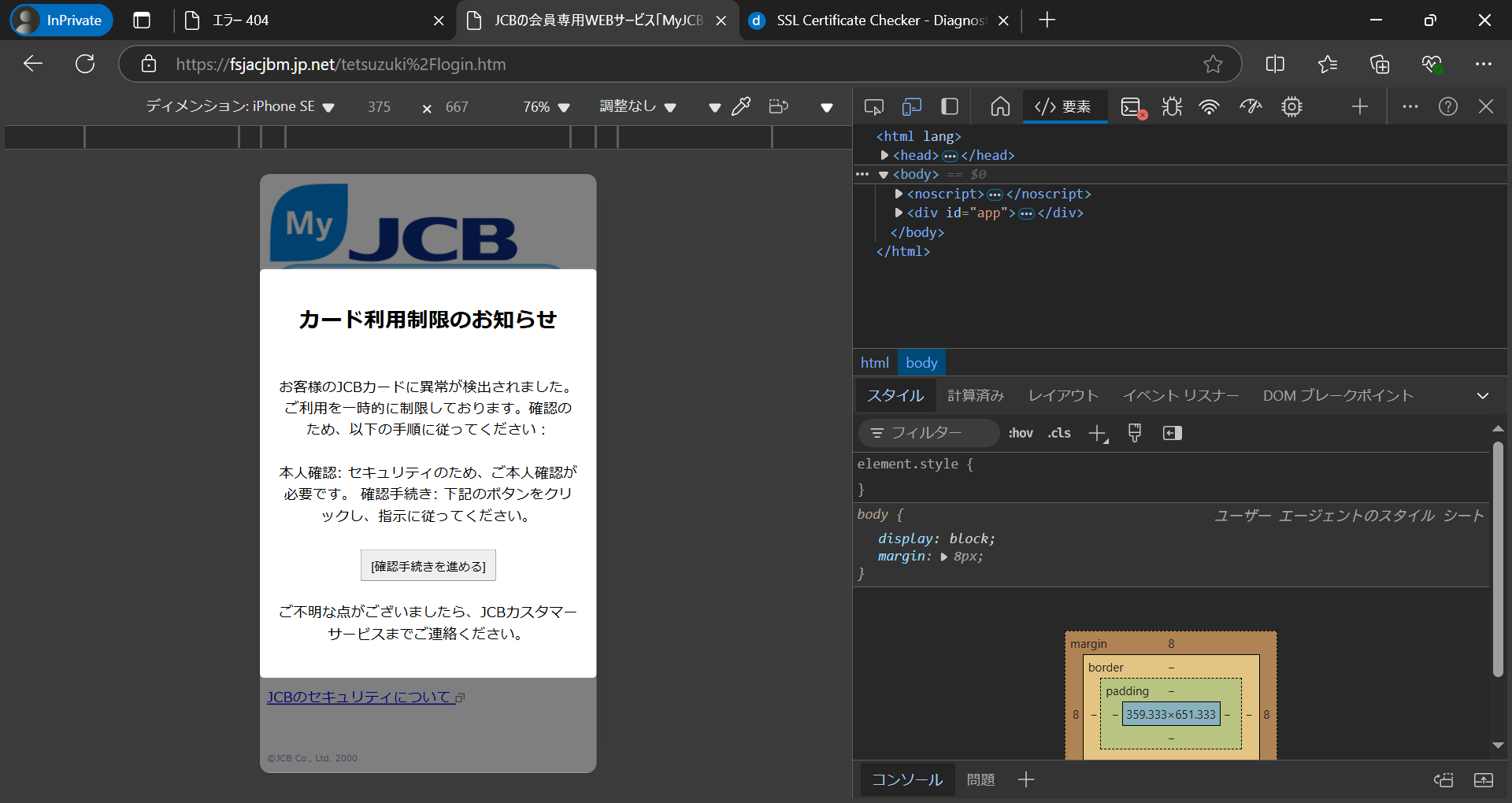Viewport: 1512px width, 803px height.
Task: Switch to SSL Certificate Checker tab
Action: point(880,20)
